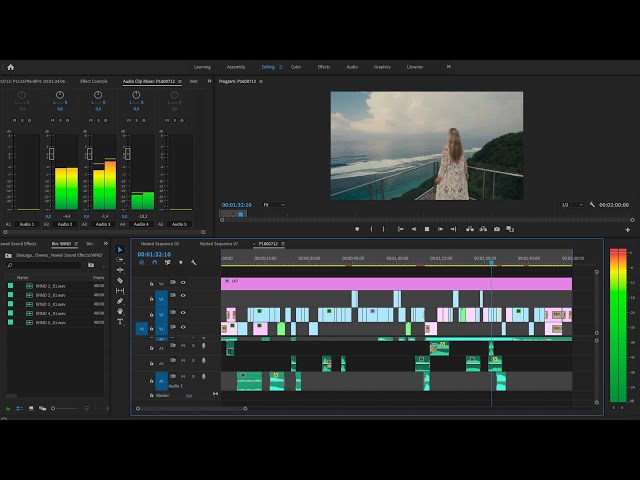
Task: Open playback resolution 1/2 dropdown
Action: click(572, 204)
